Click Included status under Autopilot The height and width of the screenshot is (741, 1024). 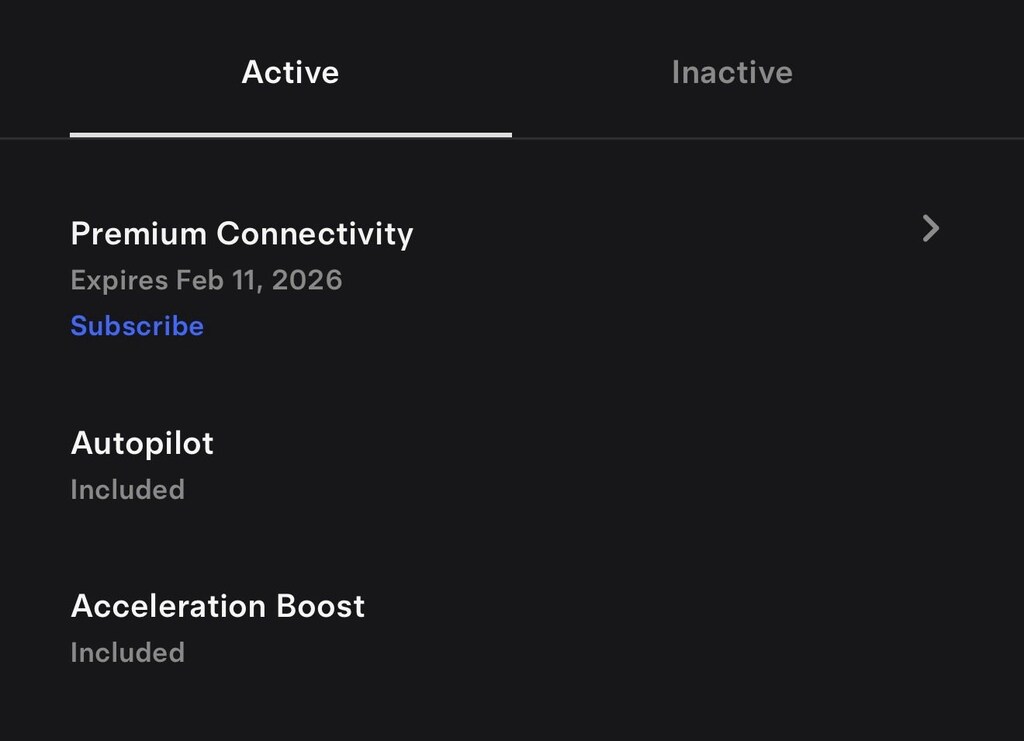coord(127,489)
